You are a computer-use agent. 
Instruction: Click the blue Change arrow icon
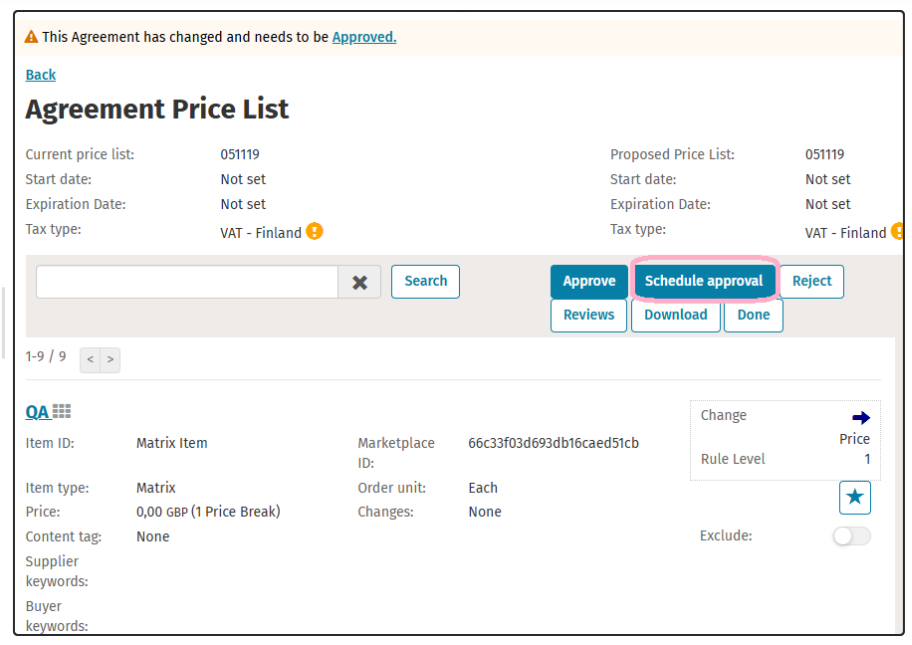coord(860,417)
